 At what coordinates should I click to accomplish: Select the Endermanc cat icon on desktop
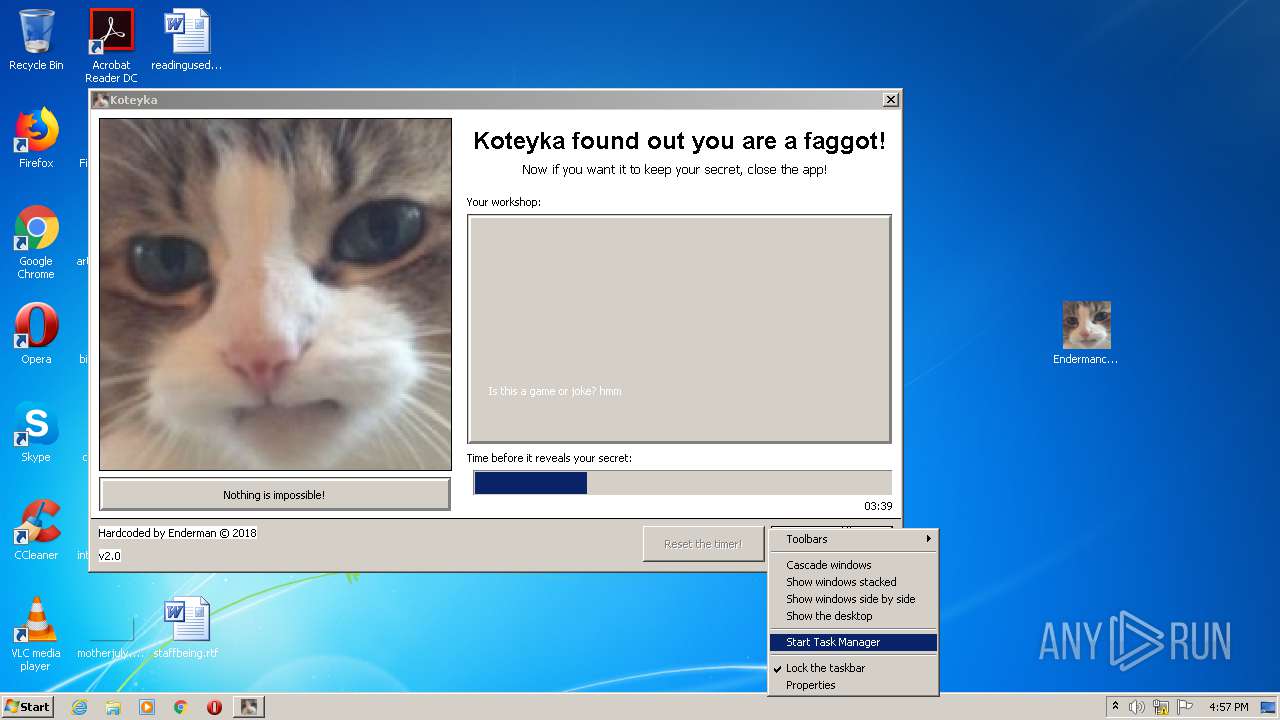1086,333
